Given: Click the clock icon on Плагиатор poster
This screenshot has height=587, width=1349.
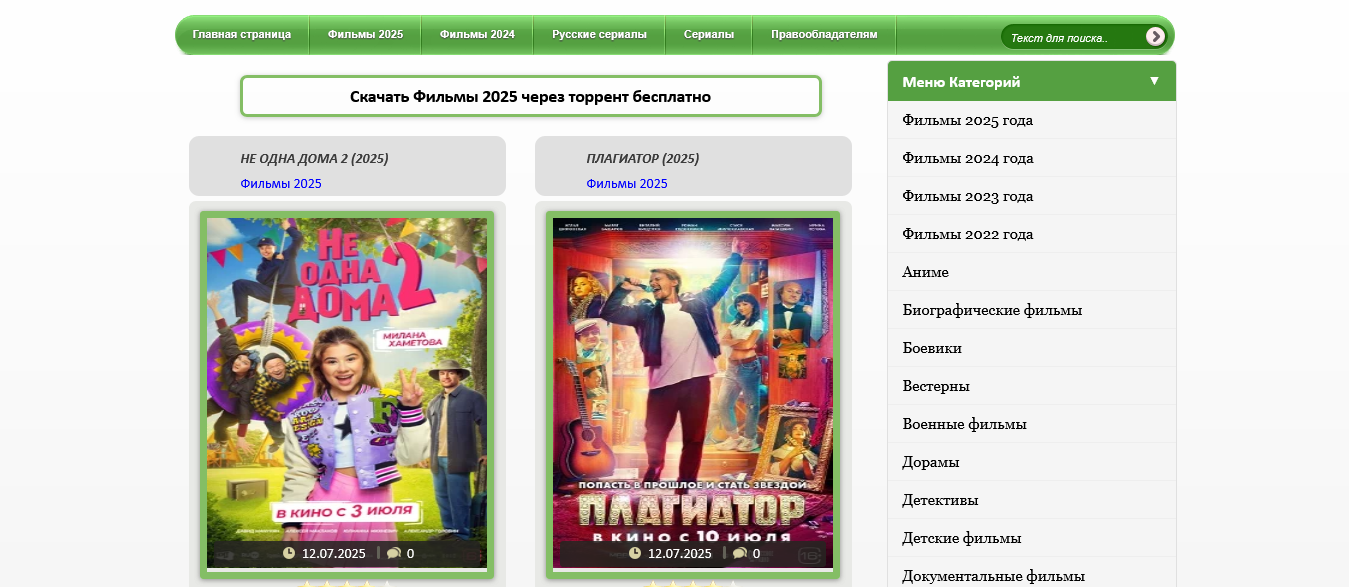Looking at the screenshot, I should click(x=635, y=553).
